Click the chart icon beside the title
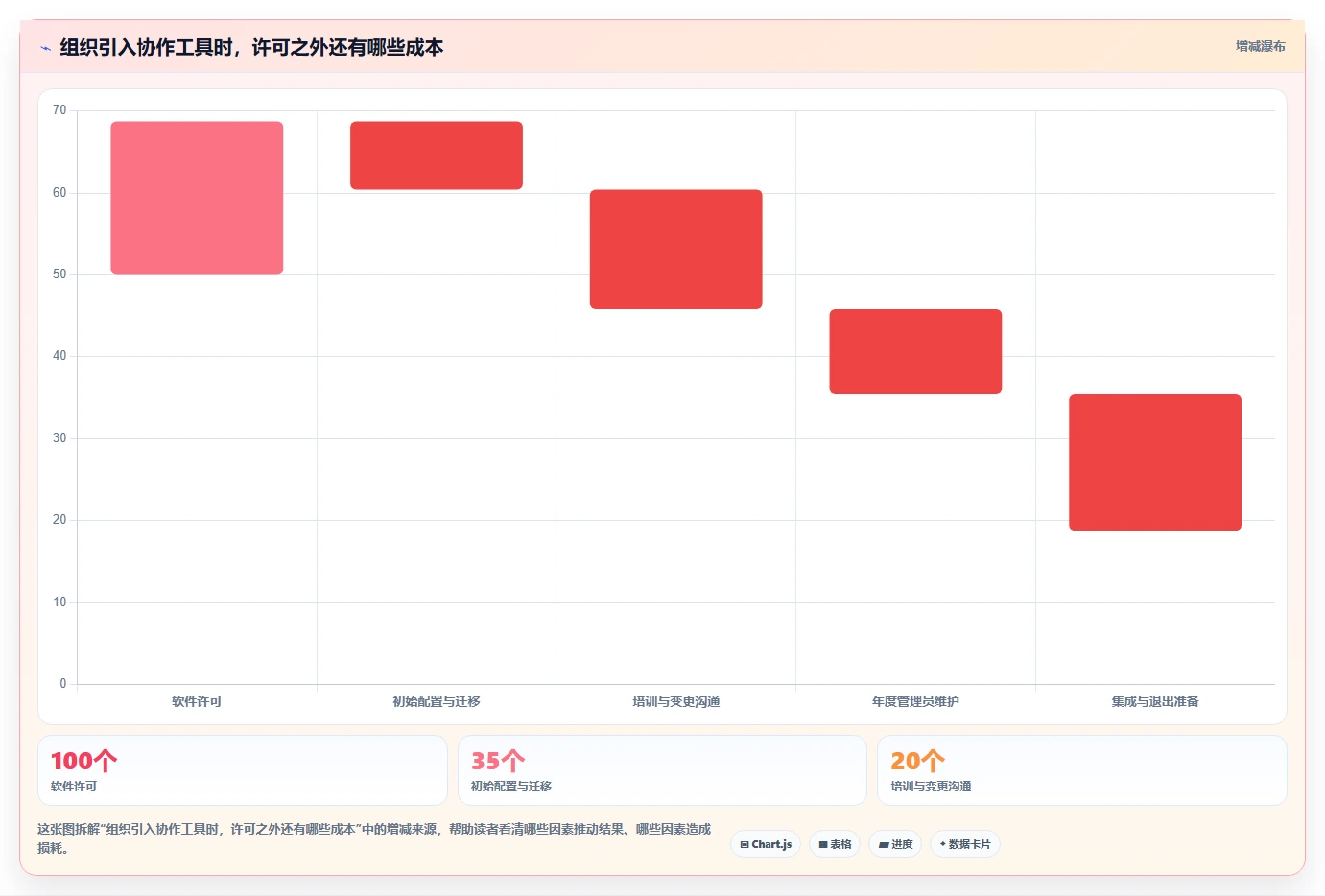Viewport: 1325px width, 896px height. click(x=45, y=48)
